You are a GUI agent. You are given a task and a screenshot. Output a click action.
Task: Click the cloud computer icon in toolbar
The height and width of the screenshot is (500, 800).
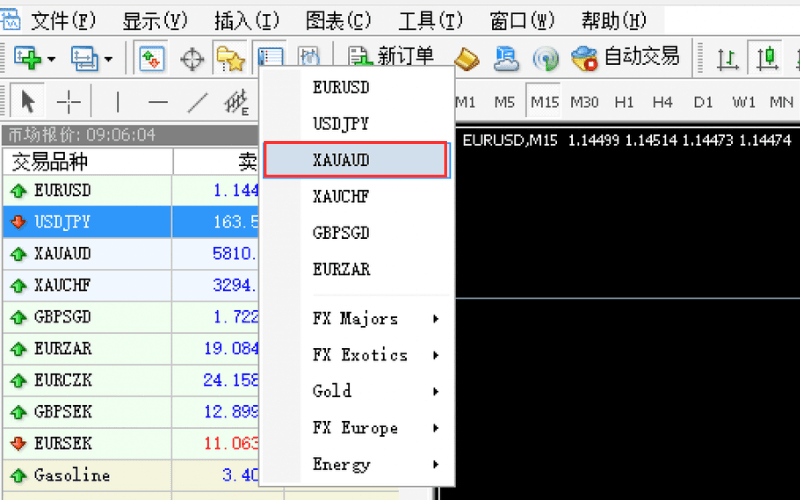click(506, 59)
